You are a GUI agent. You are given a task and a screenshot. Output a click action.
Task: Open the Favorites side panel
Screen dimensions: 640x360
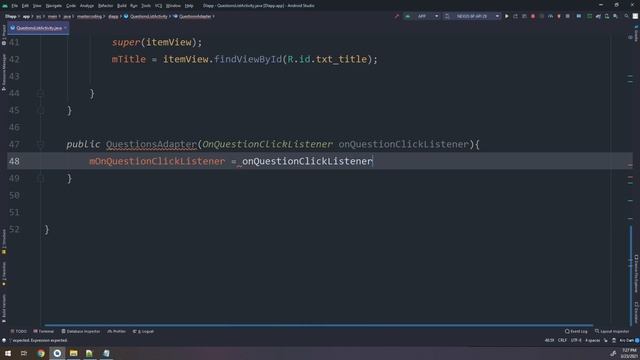(x=4, y=273)
